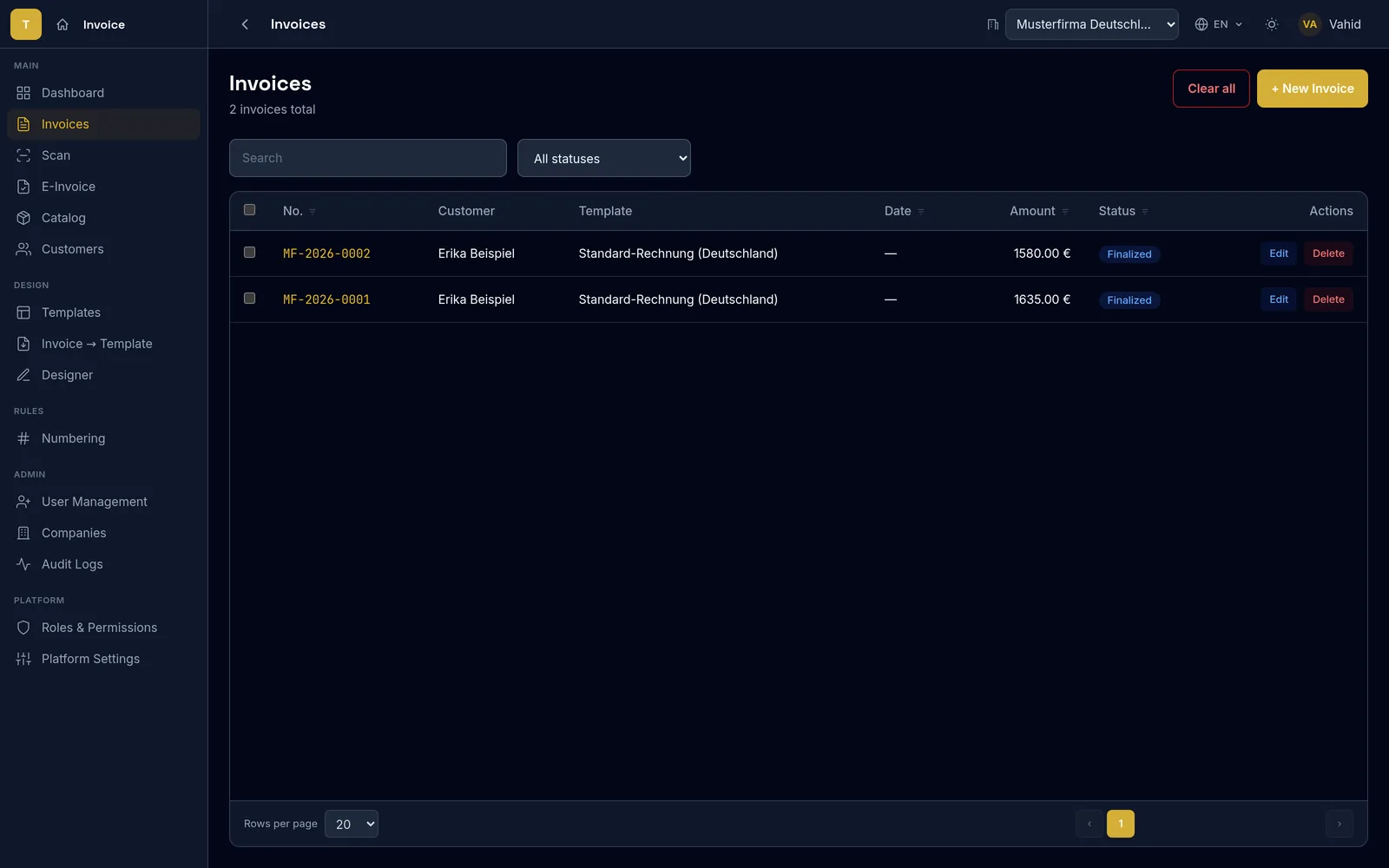Click Finalized status badge for MF-2026-0002
Screen dimensions: 1389x868
click(x=1129, y=254)
